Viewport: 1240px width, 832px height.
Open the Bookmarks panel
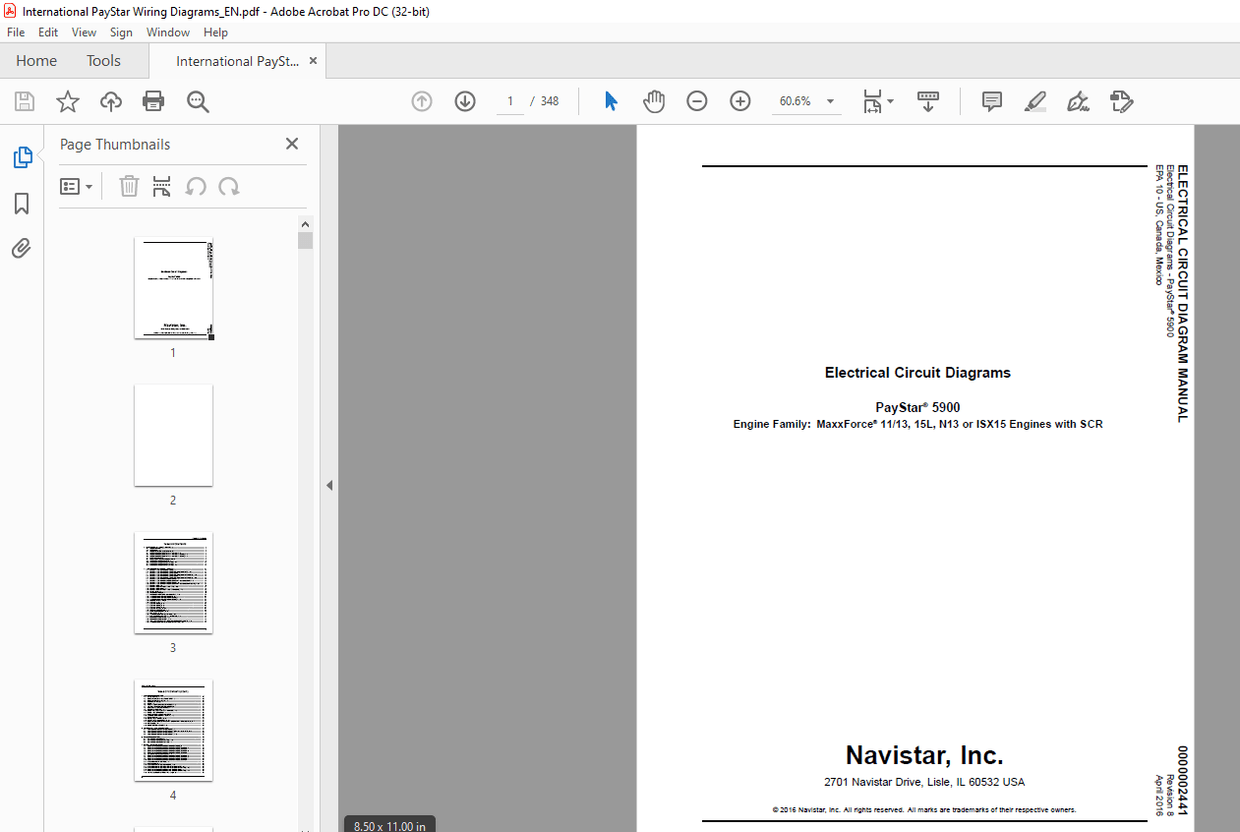click(22, 203)
